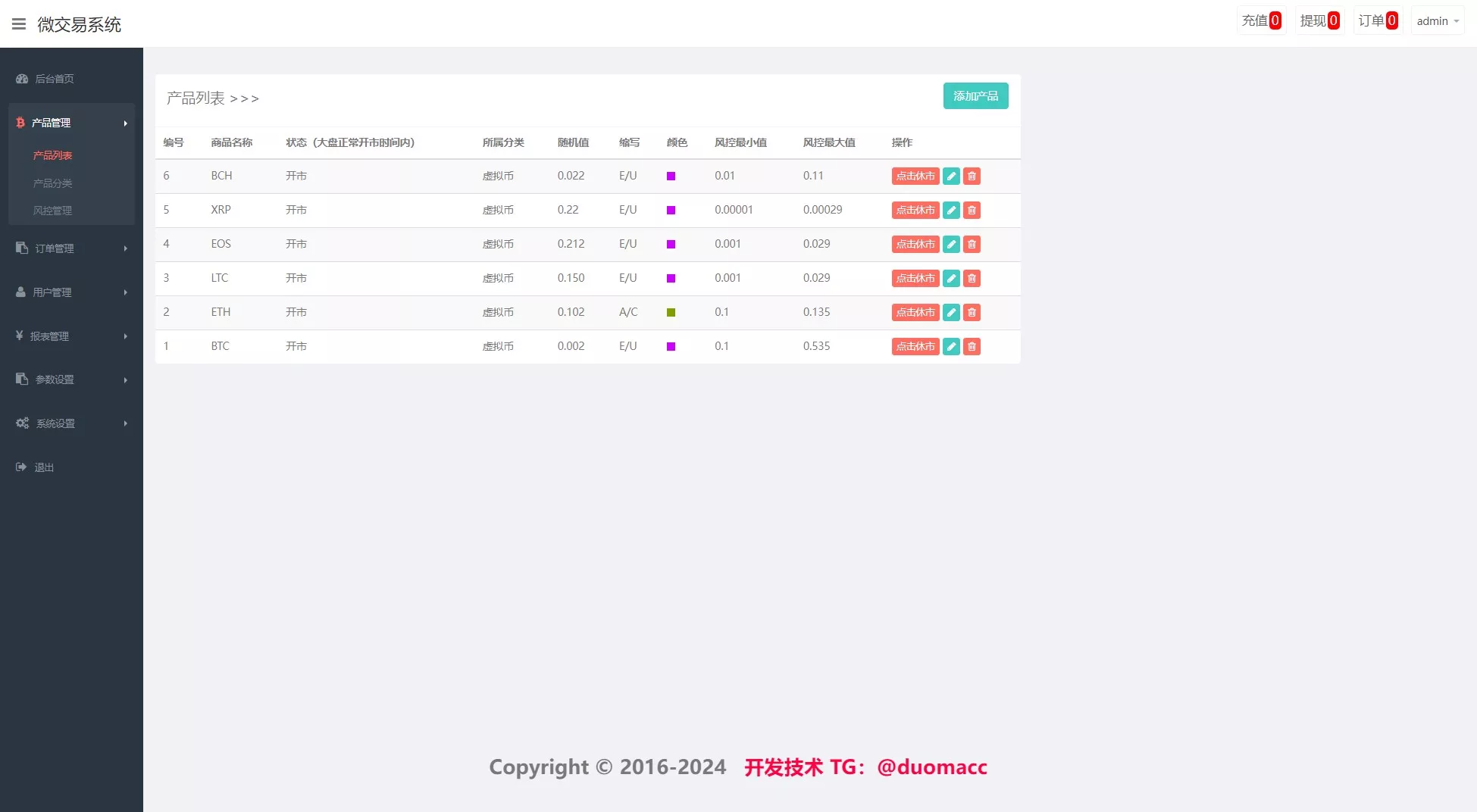Image resolution: width=1477 pixels, height=812 pixels.
Task: Edit the ETH product with pencil icon
Action: point(951,313)
